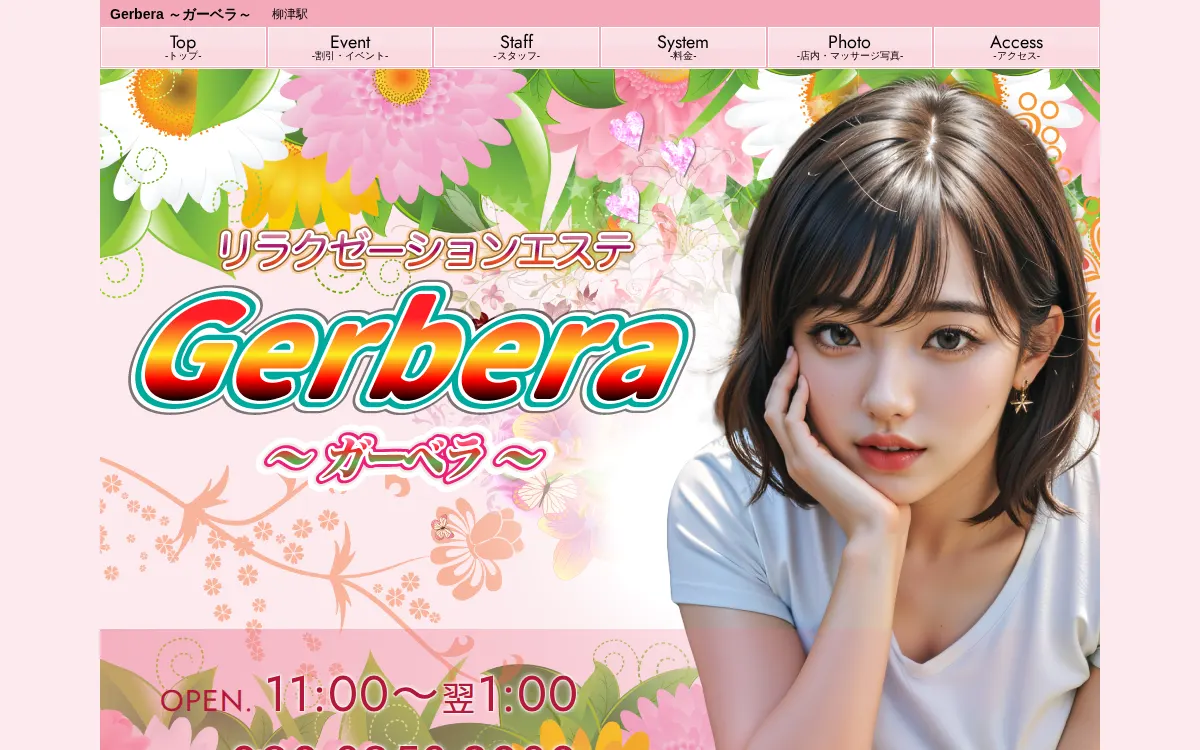The image size is (1200, 750).
Task: Open the Top navigation menu item
Action: (183, 47)
